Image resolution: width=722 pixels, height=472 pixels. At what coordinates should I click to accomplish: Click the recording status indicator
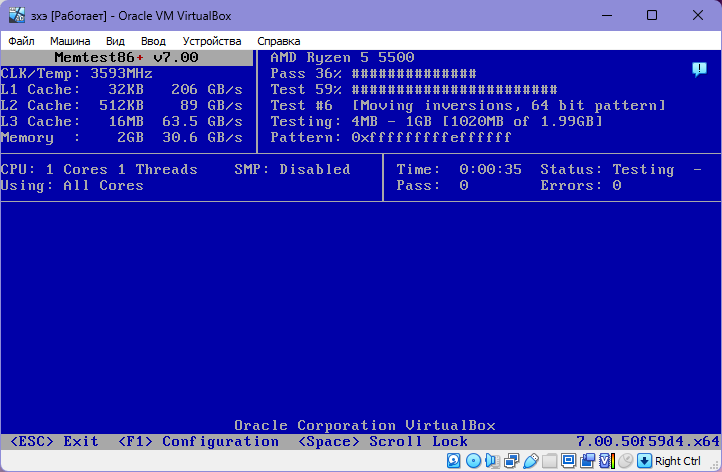[x=587, y=461]
